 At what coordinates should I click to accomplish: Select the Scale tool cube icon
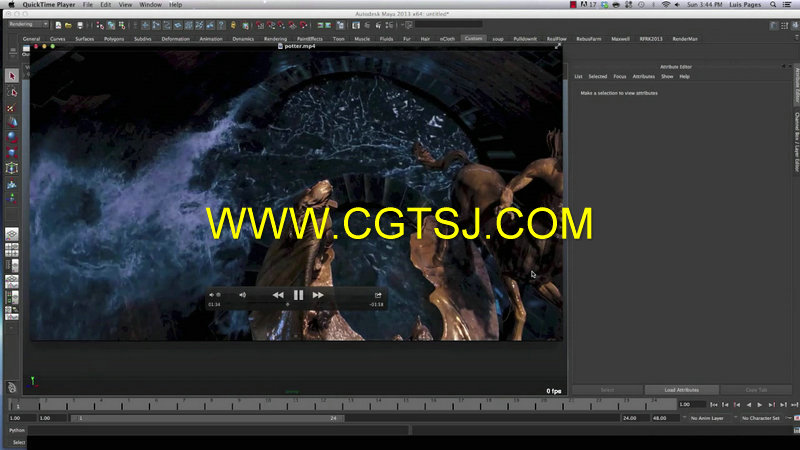click(12, 153)
